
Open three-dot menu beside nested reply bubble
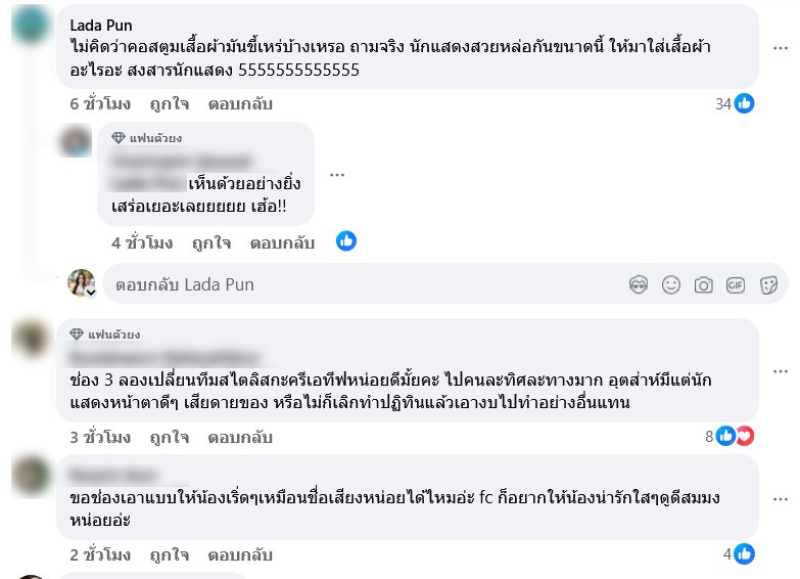[x=337, y=174]
